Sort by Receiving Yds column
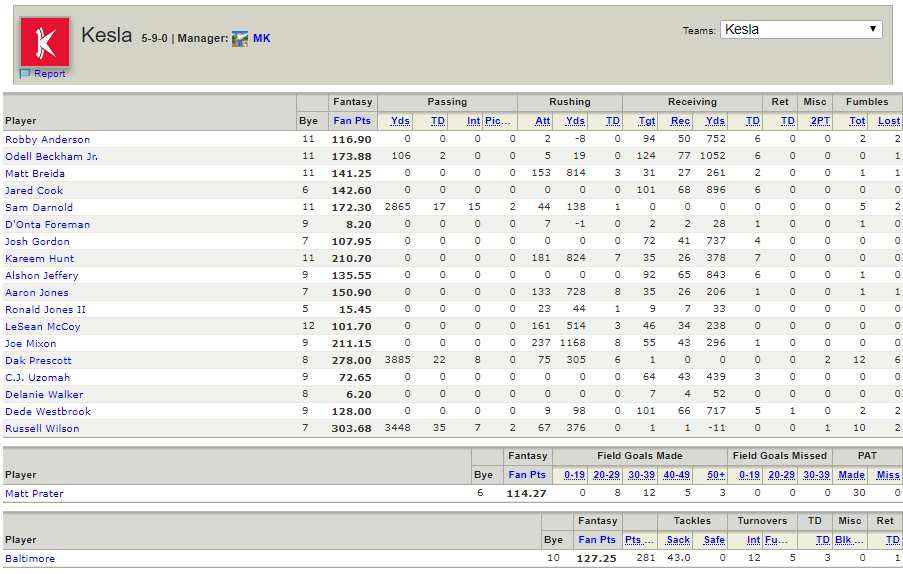 pyautogui.click(x=715, y=120)
